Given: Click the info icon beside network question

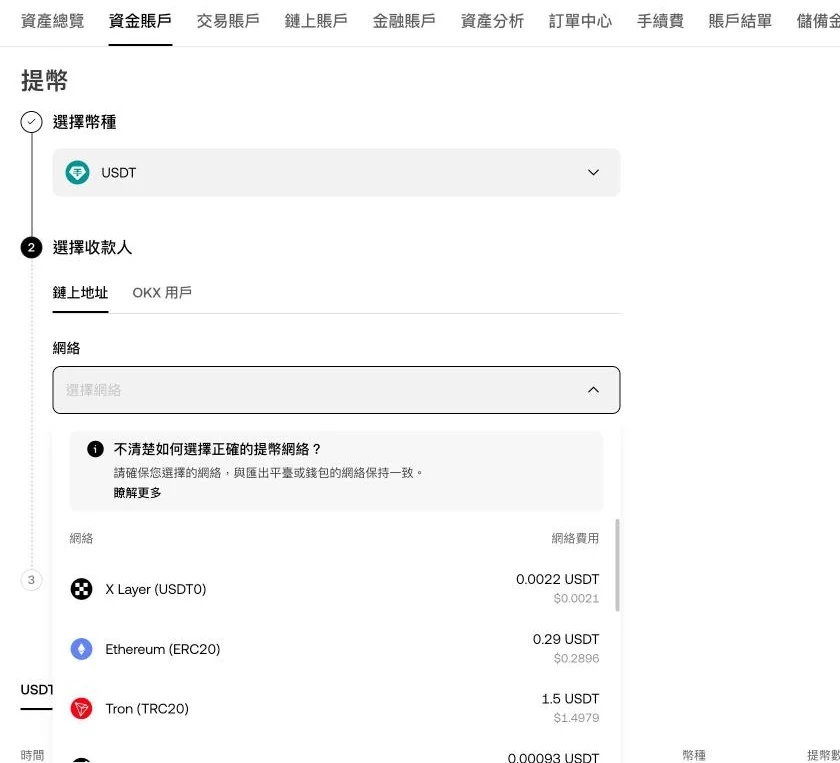Looking at the screenshot, I should pyautogui.click(x=95, y=449).
